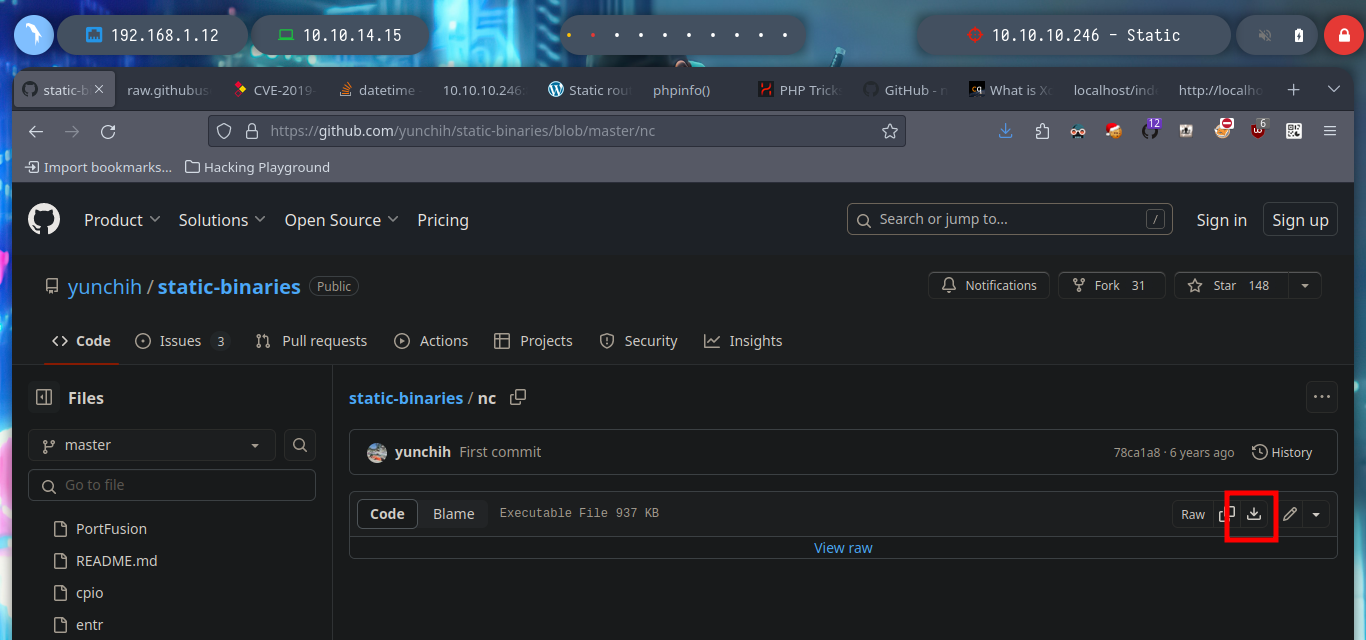The width and height of the screenshot is (1366, 640).
Task: Click Sign in
Action: click(x=1221, y=220)
